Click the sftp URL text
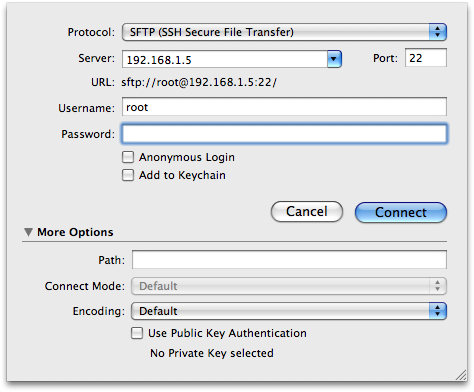This screenshot has height=392, width=474. click(199, 82)
